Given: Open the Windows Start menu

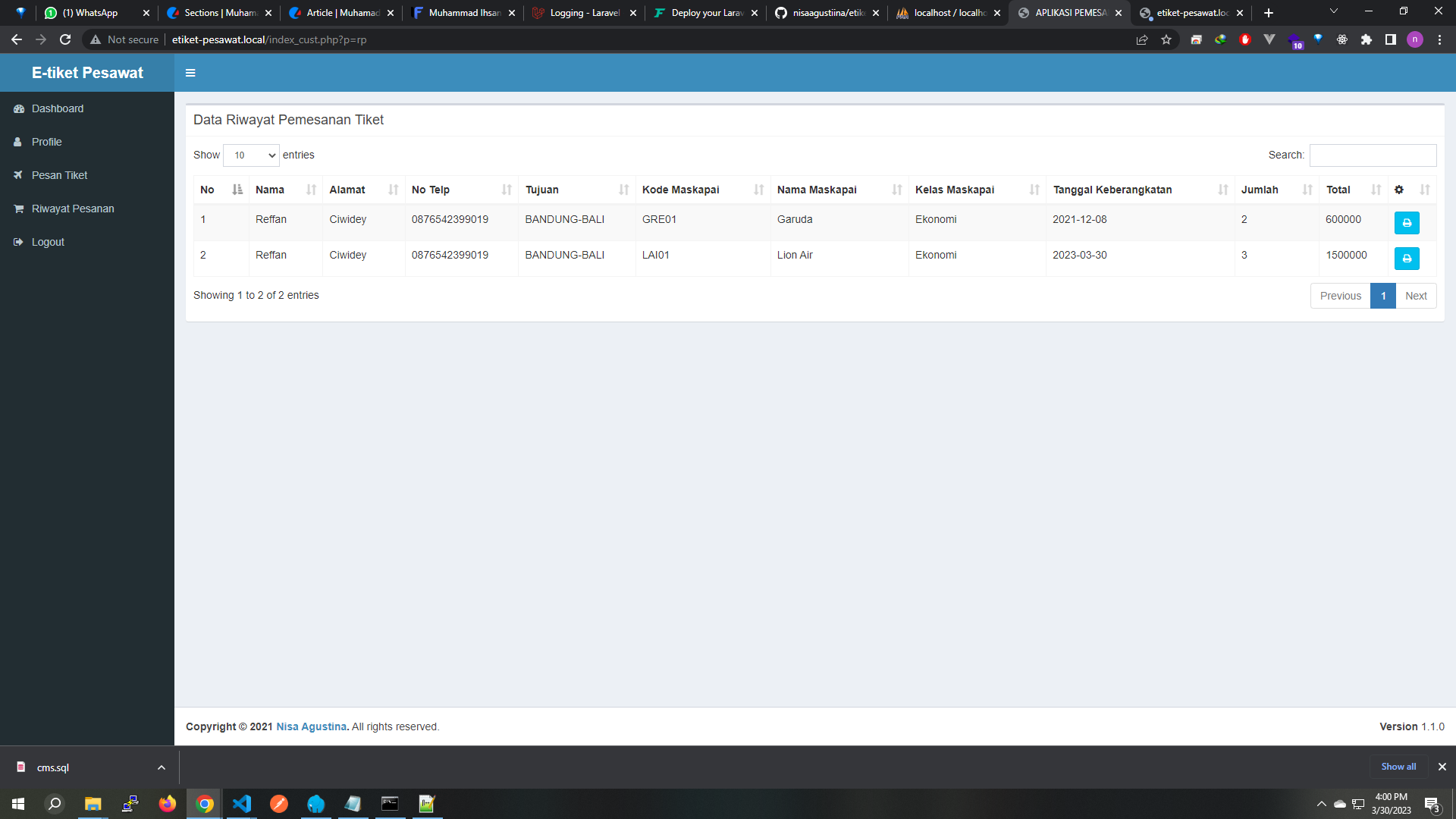Looking at the screenshot, I should 18,804.
